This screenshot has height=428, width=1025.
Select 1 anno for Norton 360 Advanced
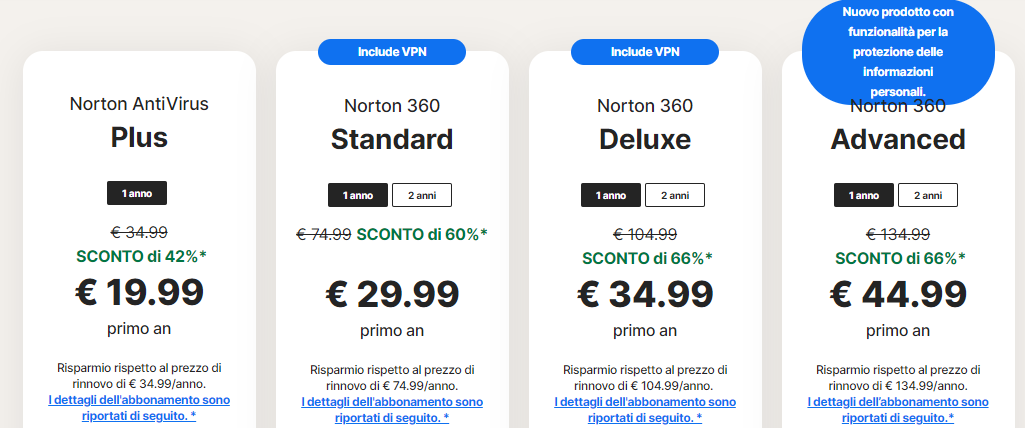863,195
